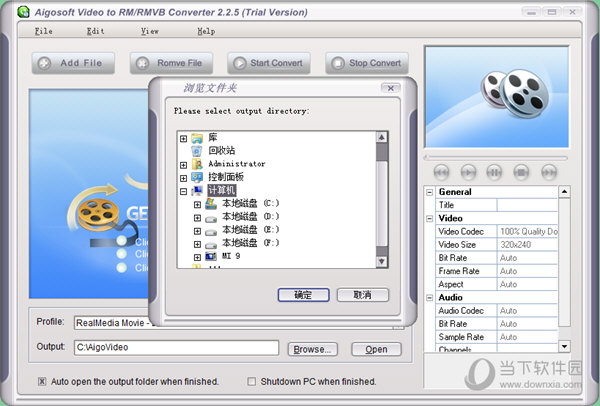Viewport: 600px width, 406px height.
Task: Collapse the Audio property group
Action: point(430,298)
